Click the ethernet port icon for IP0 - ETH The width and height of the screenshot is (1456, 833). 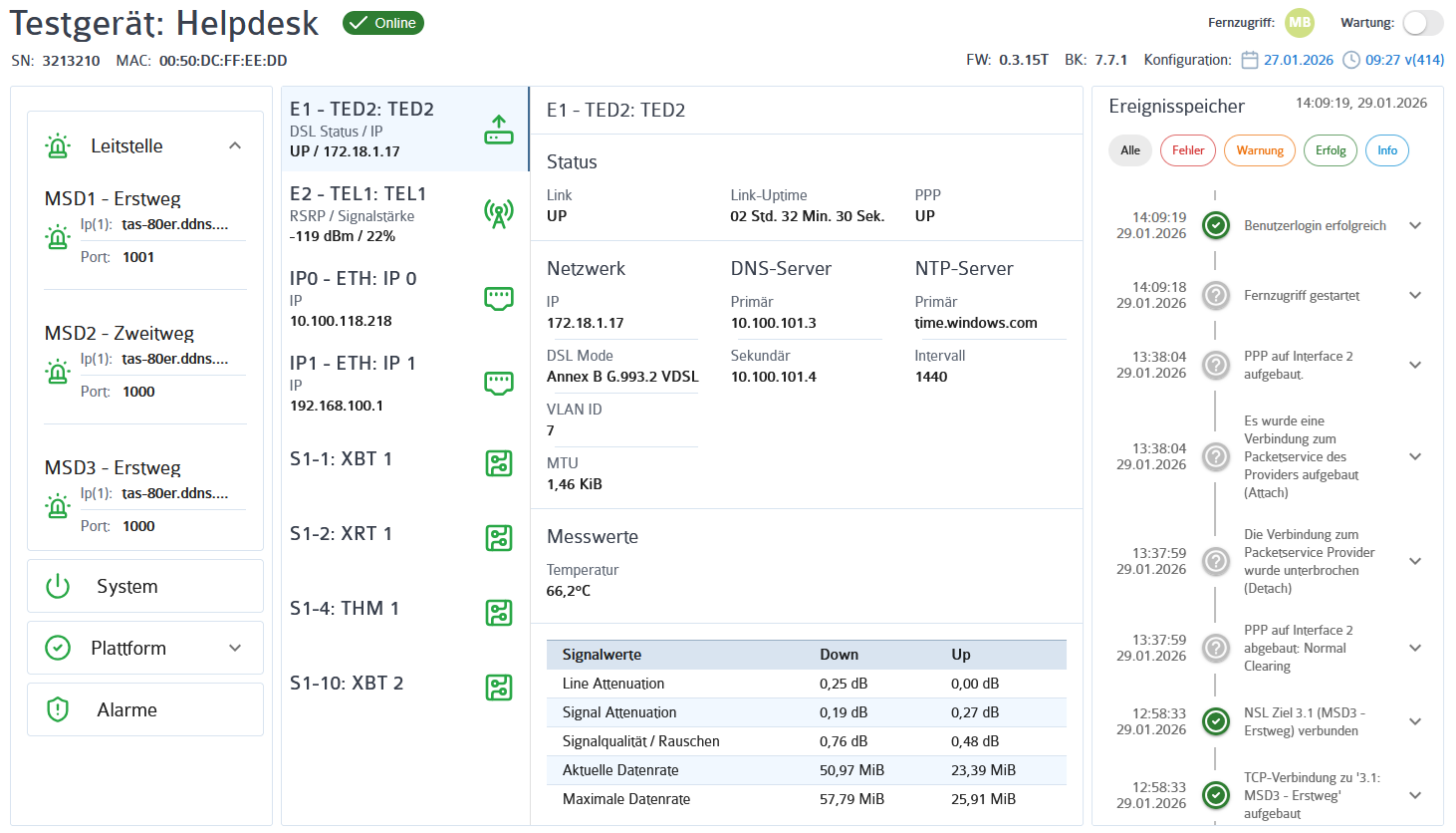coord(499,298)
